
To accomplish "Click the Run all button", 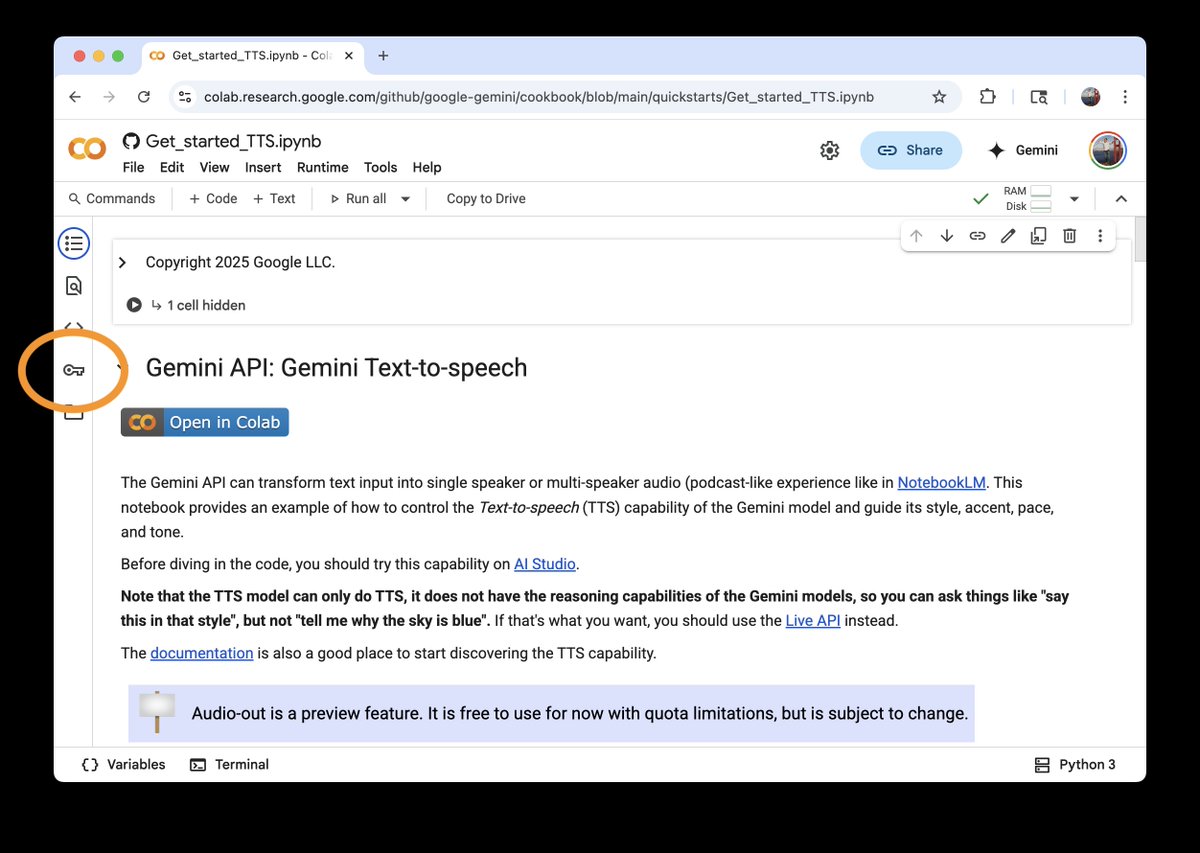I will (x=358, y=199).
